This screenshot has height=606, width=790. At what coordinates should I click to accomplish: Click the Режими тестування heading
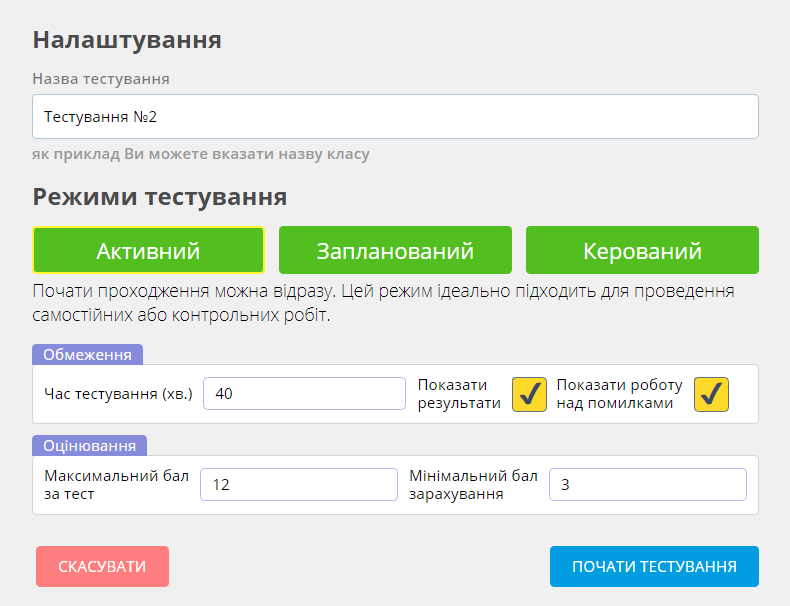click(x=160, y=196)
